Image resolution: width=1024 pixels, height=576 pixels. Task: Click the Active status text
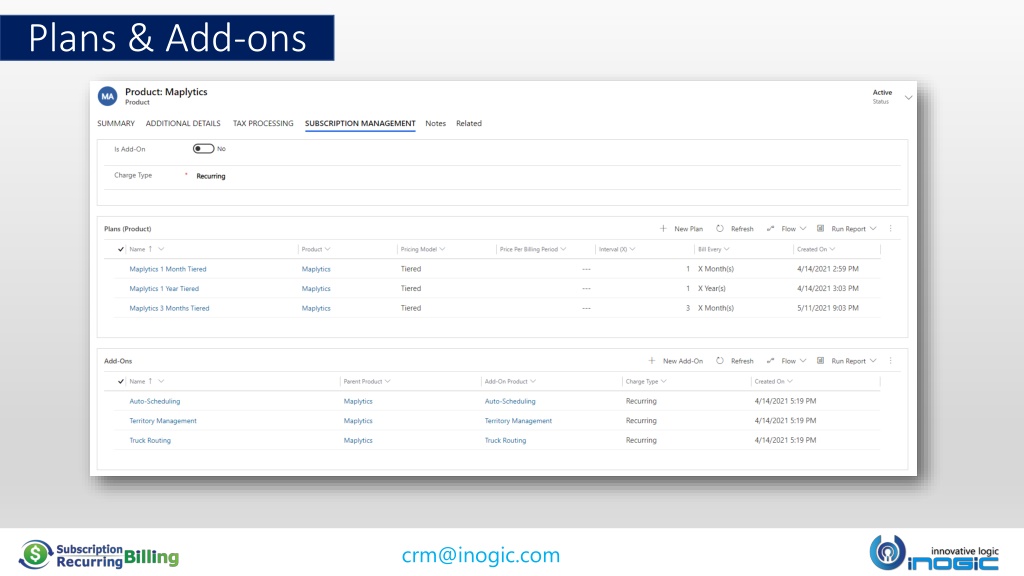pos(882,93)
